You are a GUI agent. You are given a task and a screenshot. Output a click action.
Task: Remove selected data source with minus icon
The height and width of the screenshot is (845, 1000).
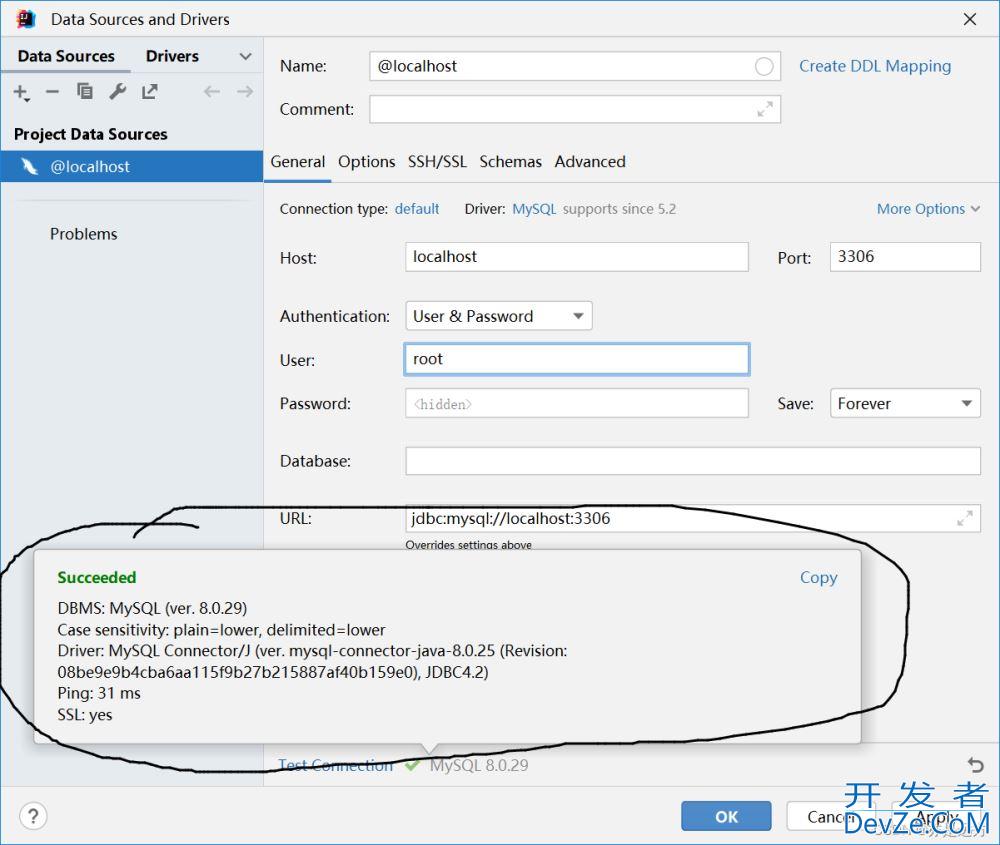pyautogui.click(x=52, y=92)
